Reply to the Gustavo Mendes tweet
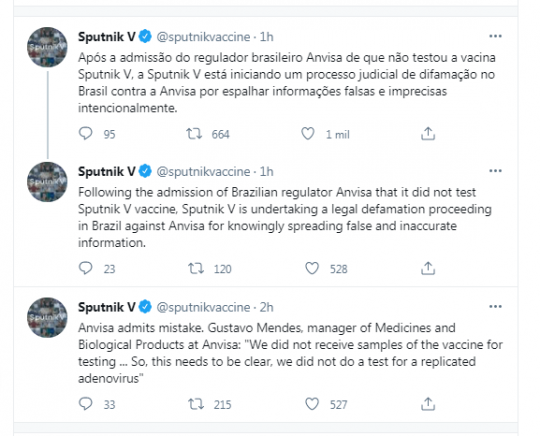Image resolution: width=540 pixels, height=436 pixels. click(86, 404)
